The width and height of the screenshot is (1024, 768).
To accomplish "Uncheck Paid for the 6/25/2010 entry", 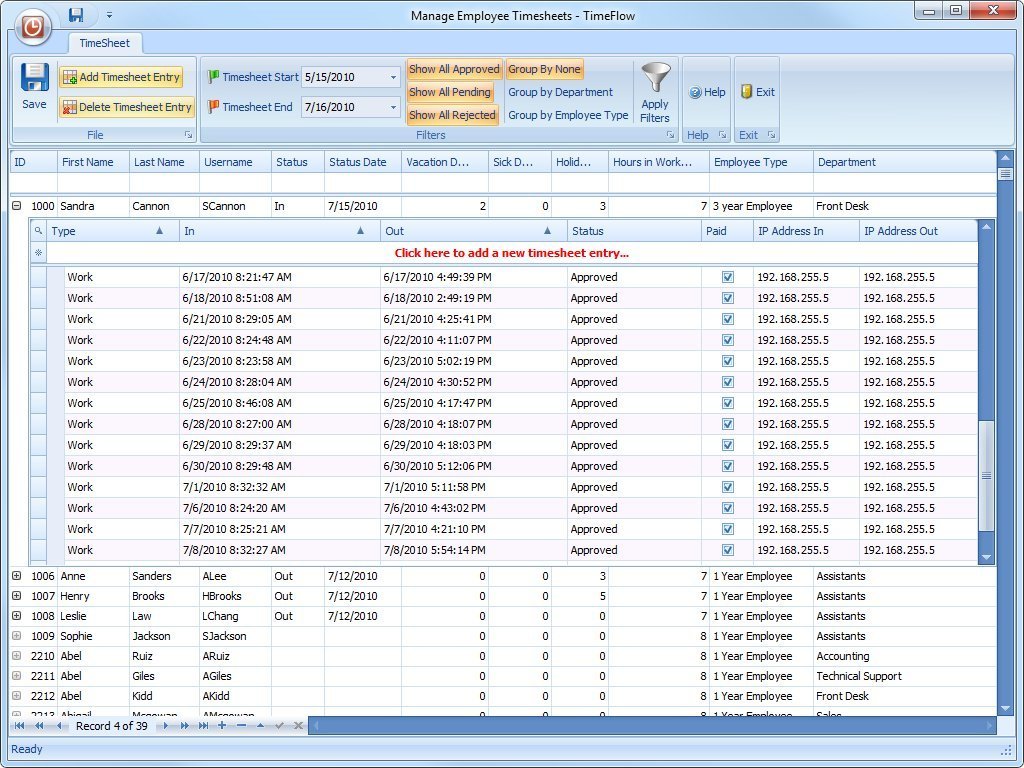I will point(728,403).
